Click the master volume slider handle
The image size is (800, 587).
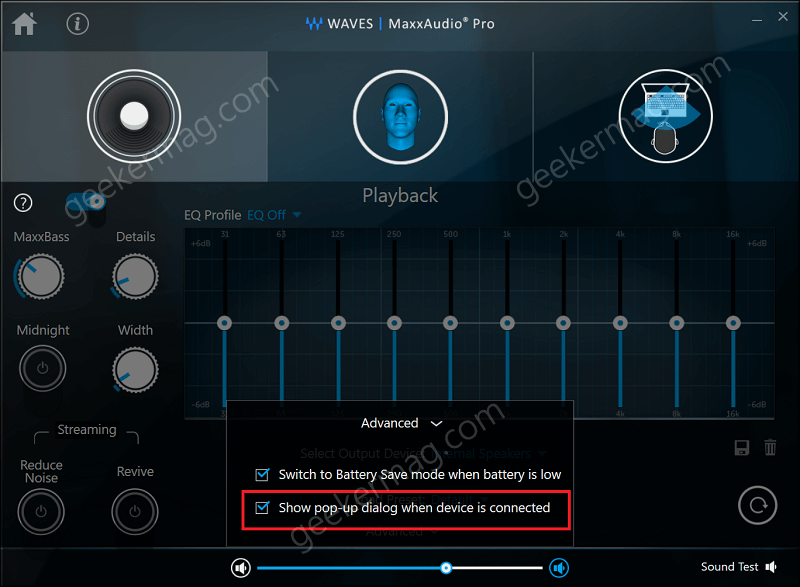446,568
